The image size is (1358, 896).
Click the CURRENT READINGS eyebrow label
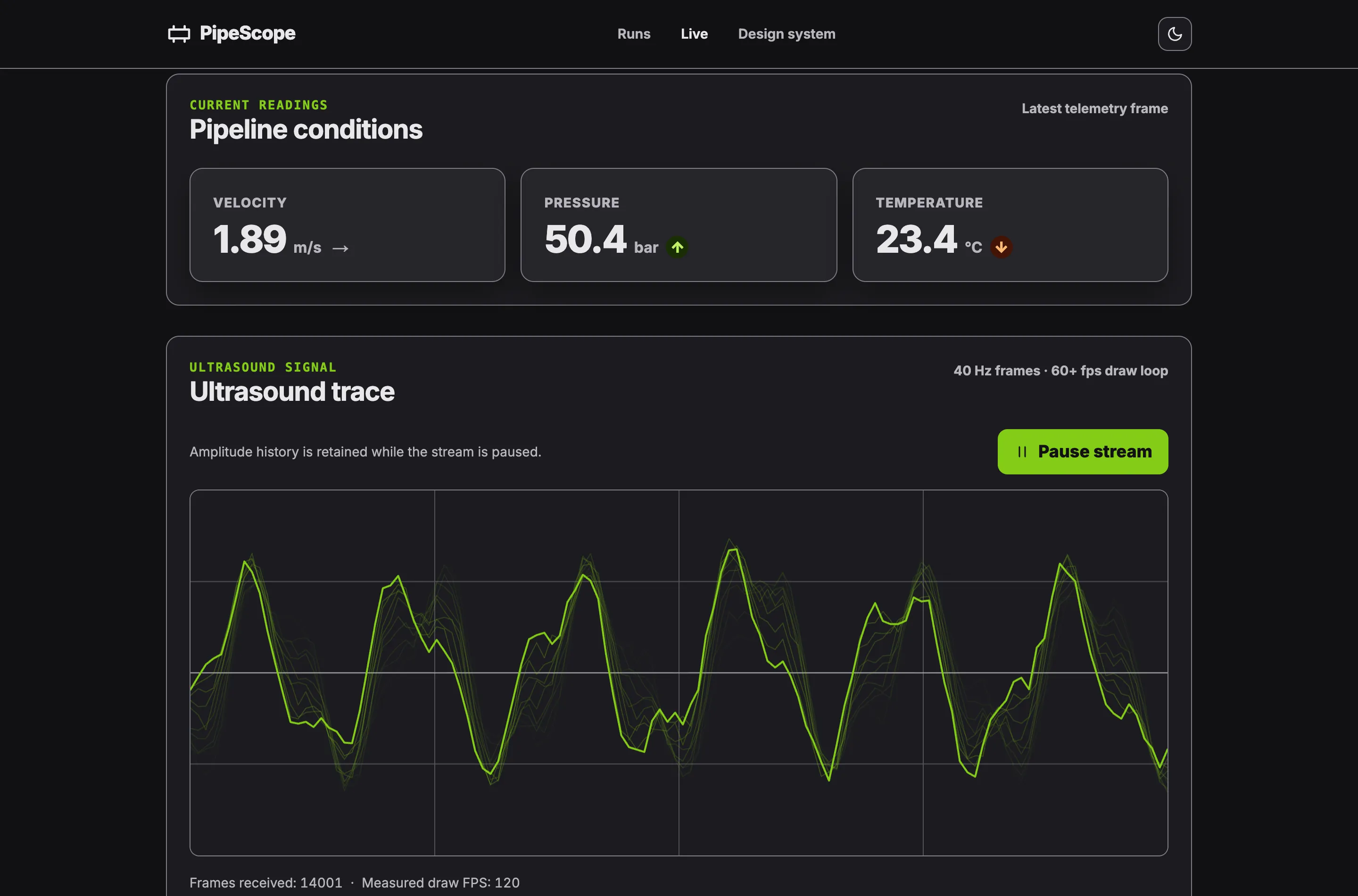click(x=259, y=105)
